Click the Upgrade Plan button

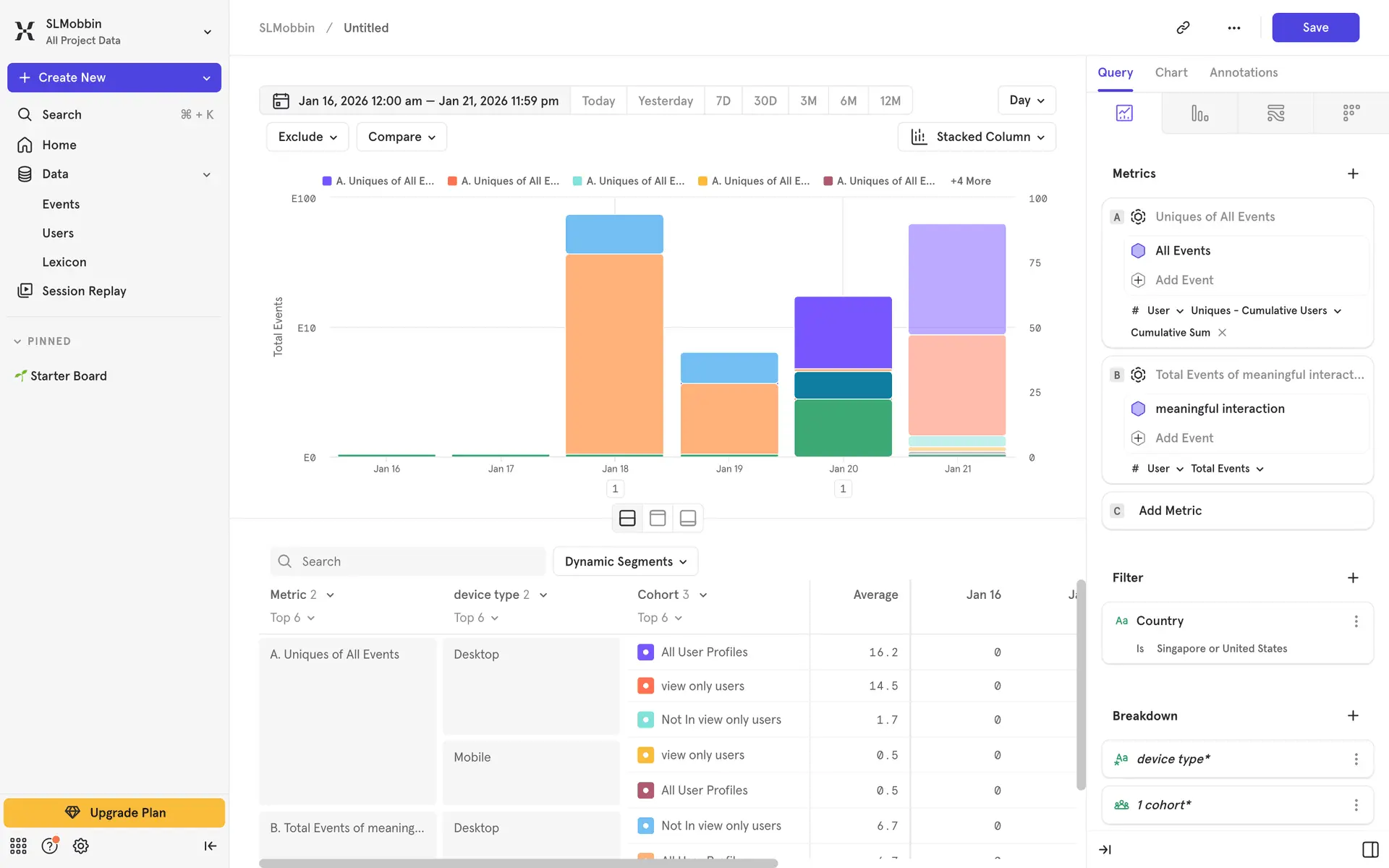point(114,812)
